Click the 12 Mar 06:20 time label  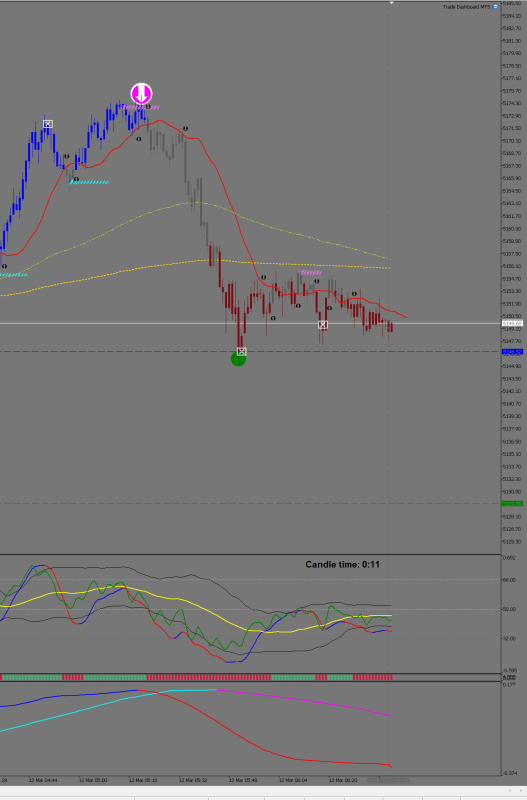tap(343, 780)
